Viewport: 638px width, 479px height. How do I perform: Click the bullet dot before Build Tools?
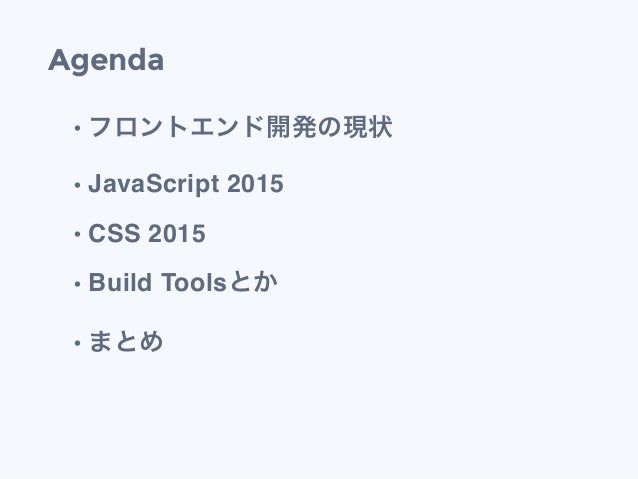click(x=77, y=284)
